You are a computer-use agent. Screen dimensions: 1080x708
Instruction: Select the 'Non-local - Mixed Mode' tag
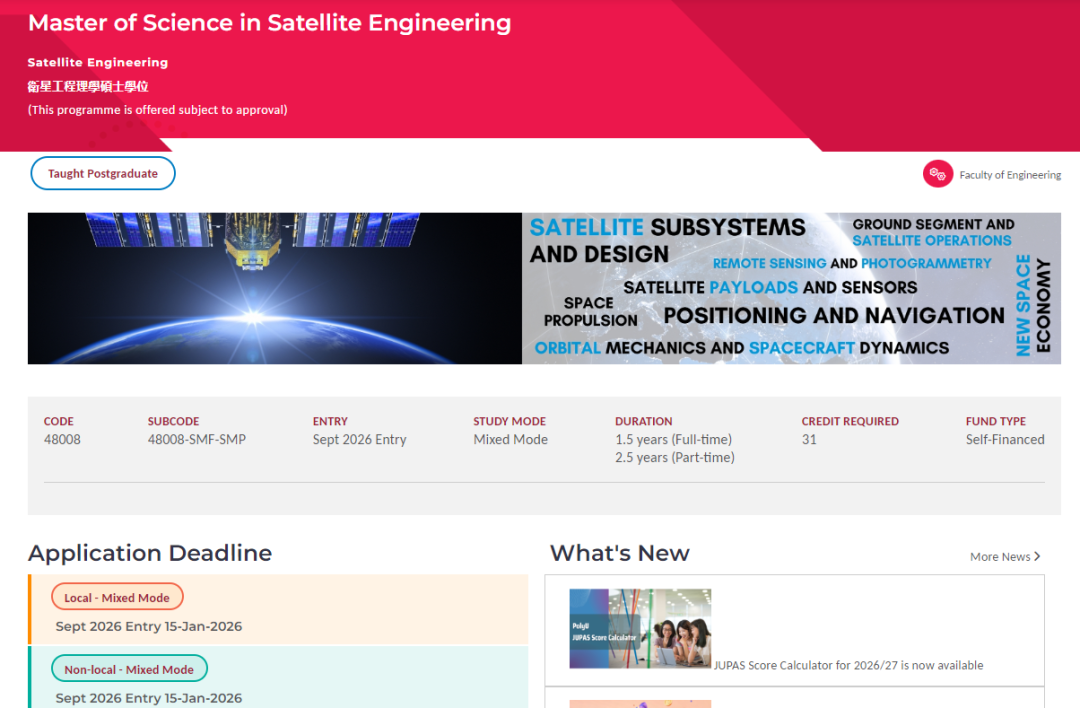129,668
